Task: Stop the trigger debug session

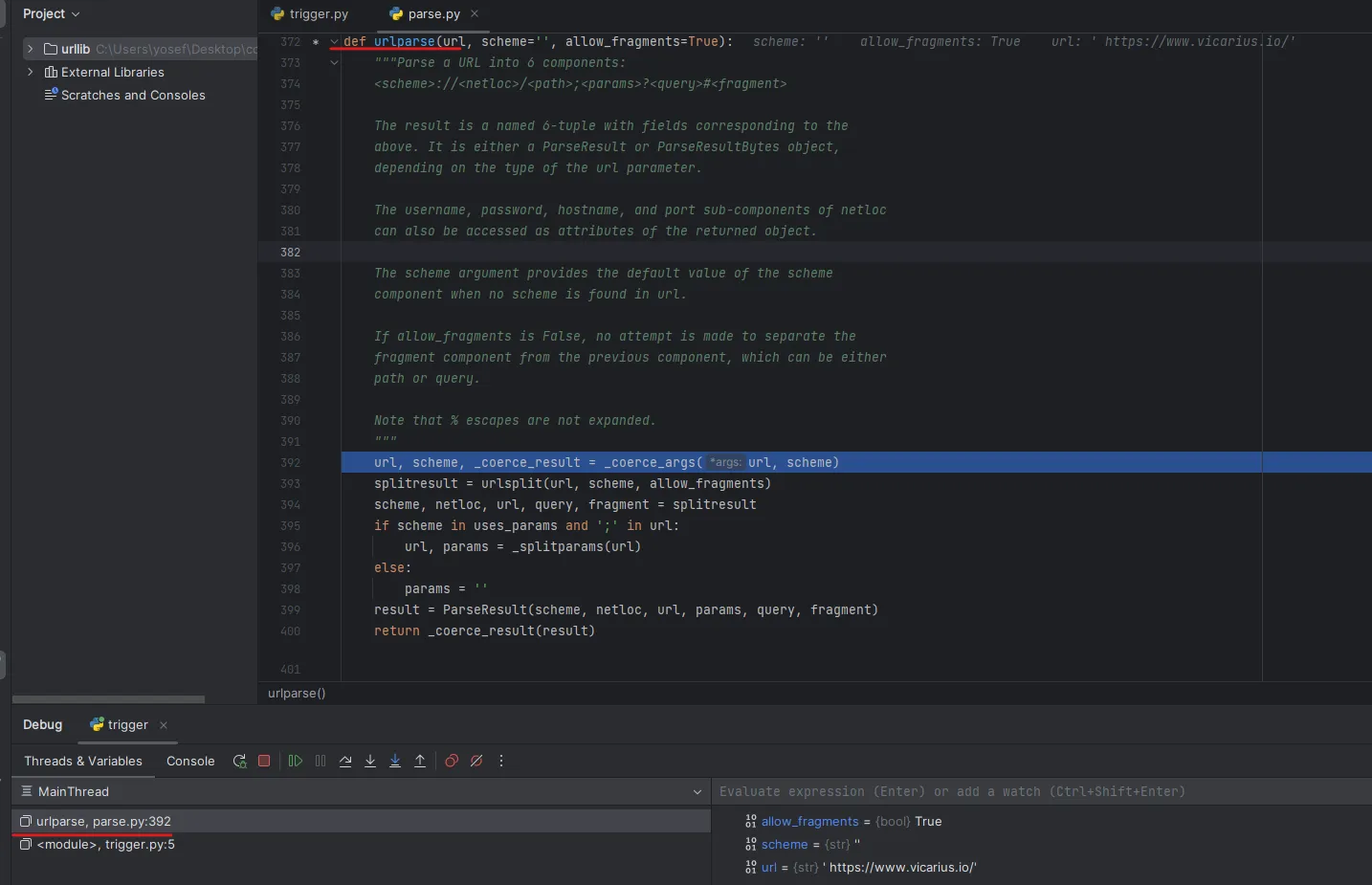Action: [x=265, y=761]
